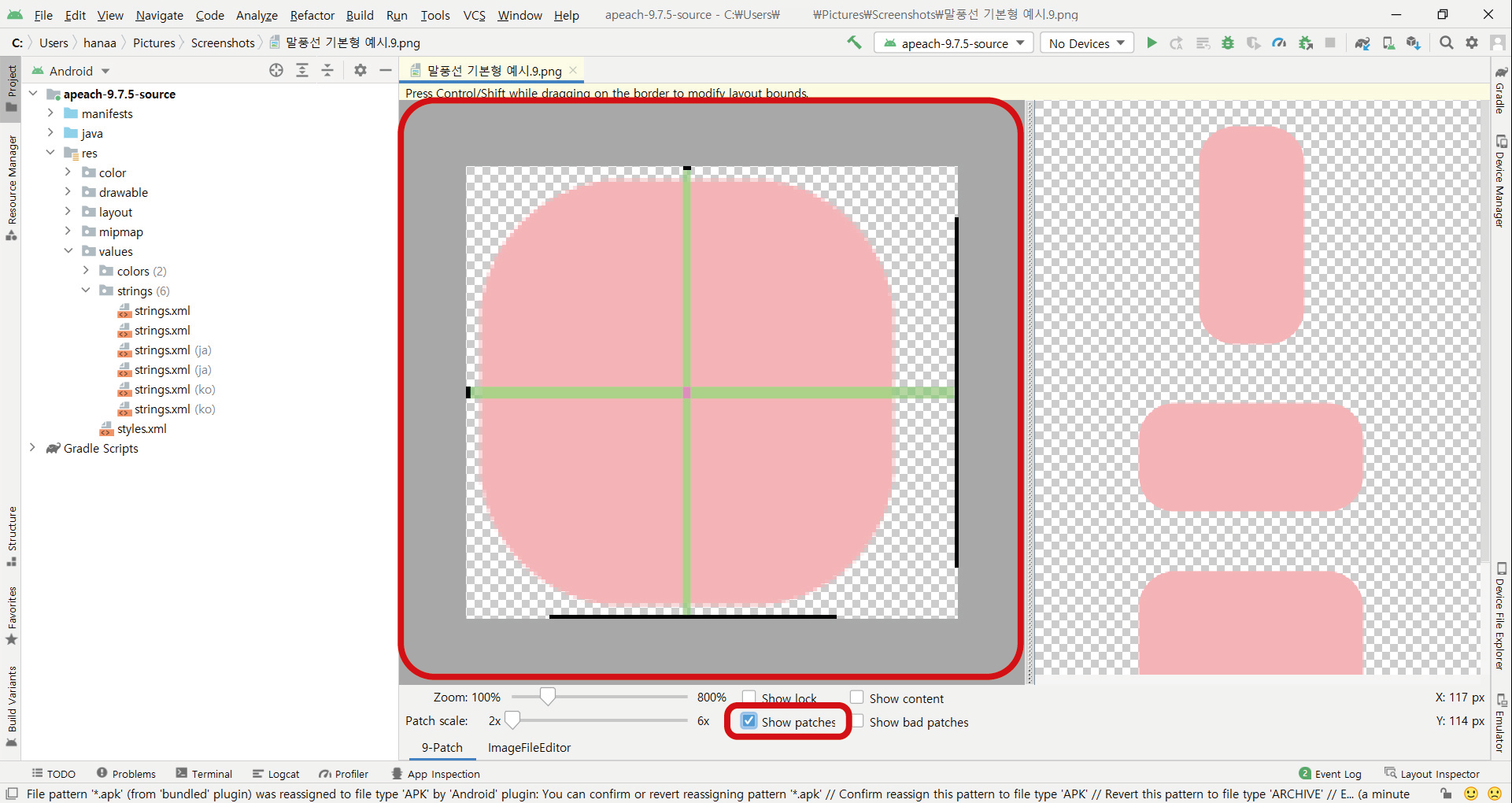
Task: Open the VCS menu
Action: [474, 15]
